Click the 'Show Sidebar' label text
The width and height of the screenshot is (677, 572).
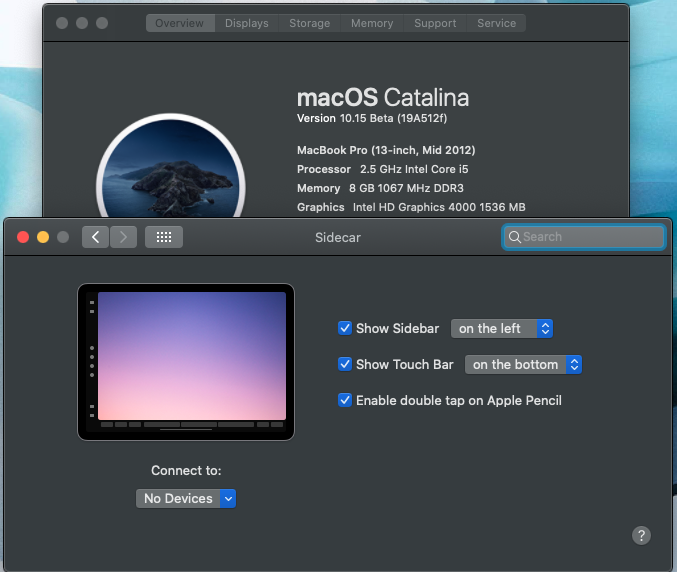(397, 329)
